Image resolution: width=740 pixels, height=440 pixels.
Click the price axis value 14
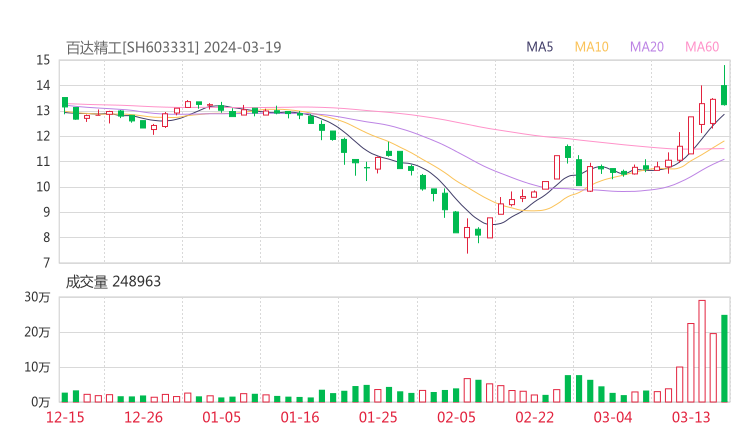point(43,85)
